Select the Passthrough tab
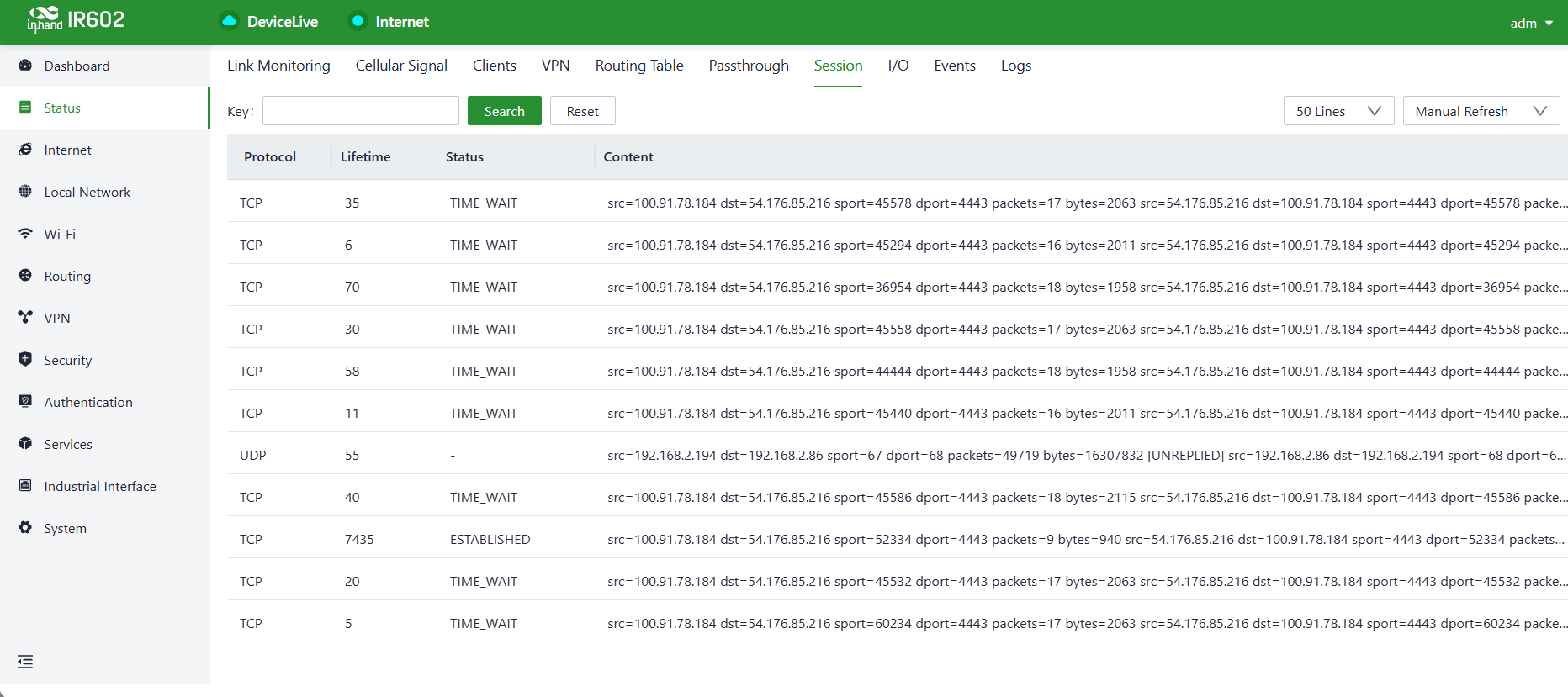The height and width of the screenshot is (697, 1568). click(749, 66)
